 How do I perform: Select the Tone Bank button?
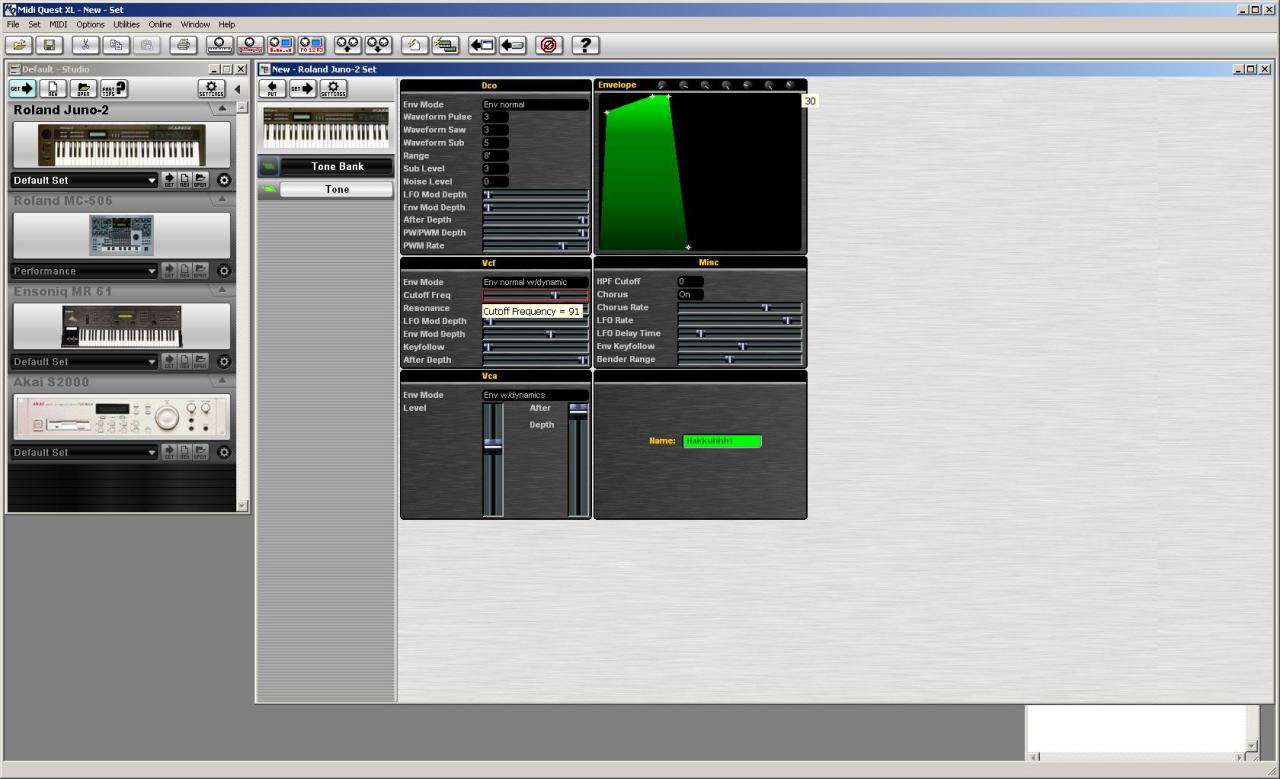(337, 166)
